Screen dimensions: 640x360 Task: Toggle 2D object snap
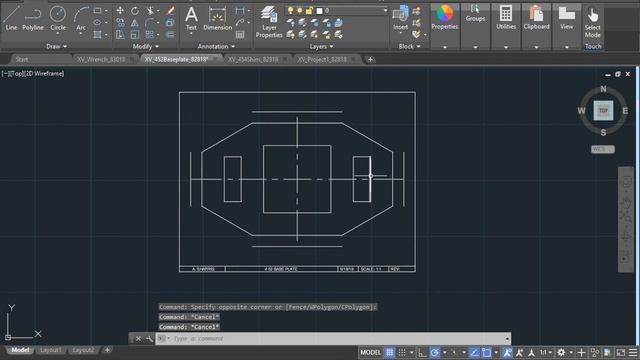[x=486, y=352]
